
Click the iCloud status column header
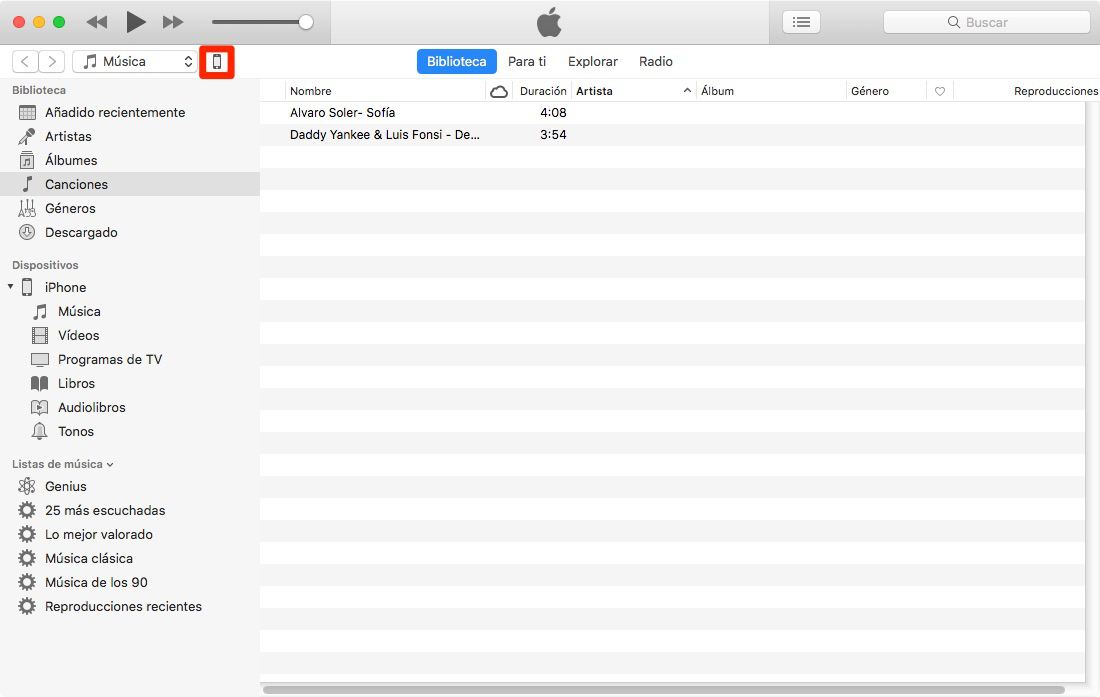[499, 91]
